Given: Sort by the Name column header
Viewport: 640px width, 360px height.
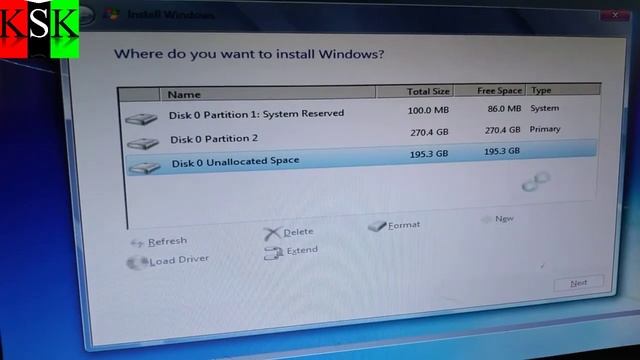Looking at the screenshot, I should pyautogui.click(x=267, y=94).
